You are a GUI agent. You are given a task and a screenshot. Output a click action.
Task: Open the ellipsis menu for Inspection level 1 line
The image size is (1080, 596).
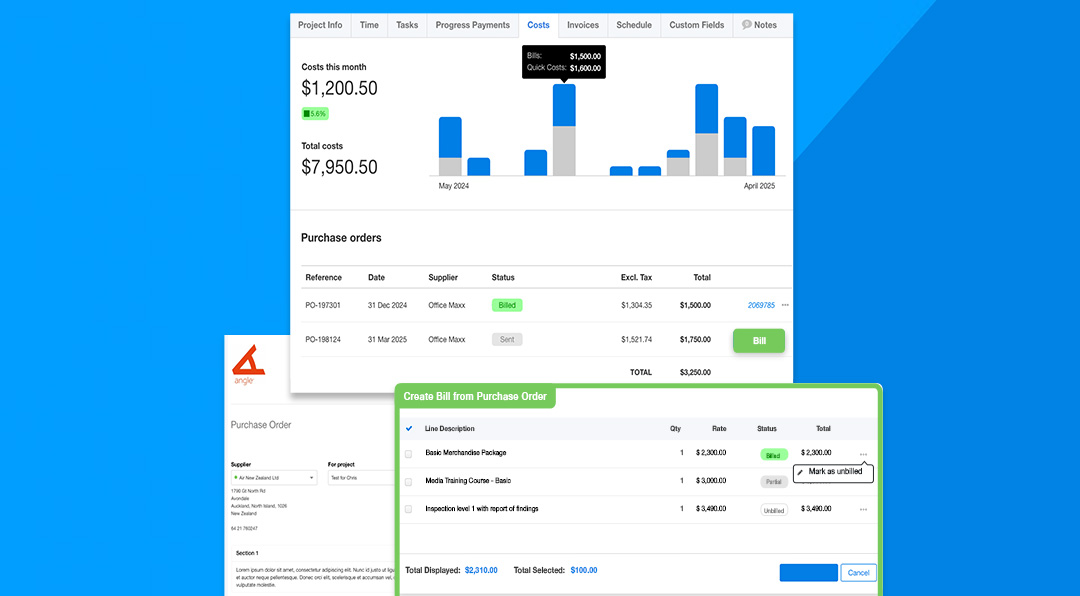[x=863, y=510]
